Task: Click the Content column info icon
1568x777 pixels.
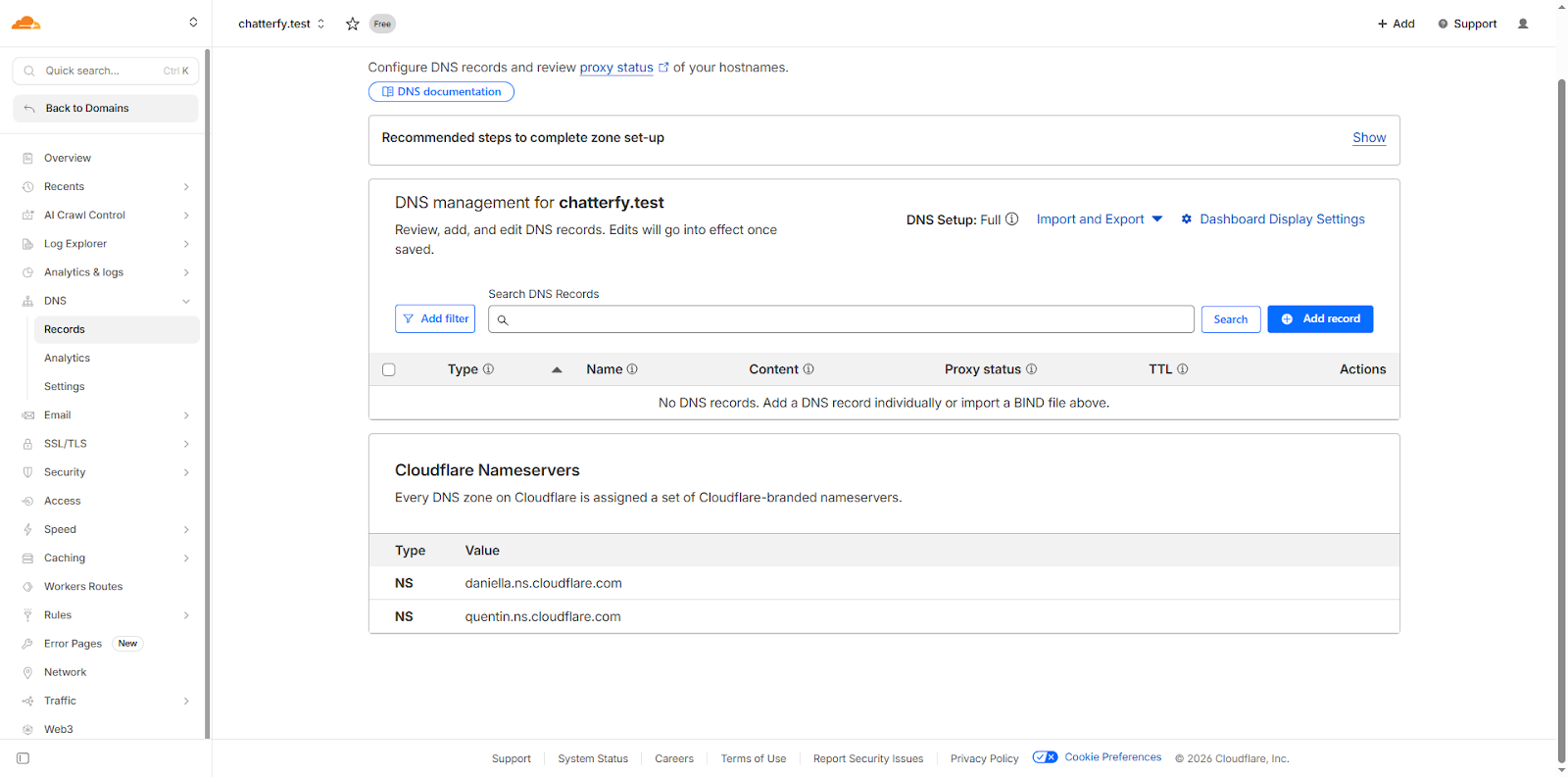Action: click(x=808, y=369)
